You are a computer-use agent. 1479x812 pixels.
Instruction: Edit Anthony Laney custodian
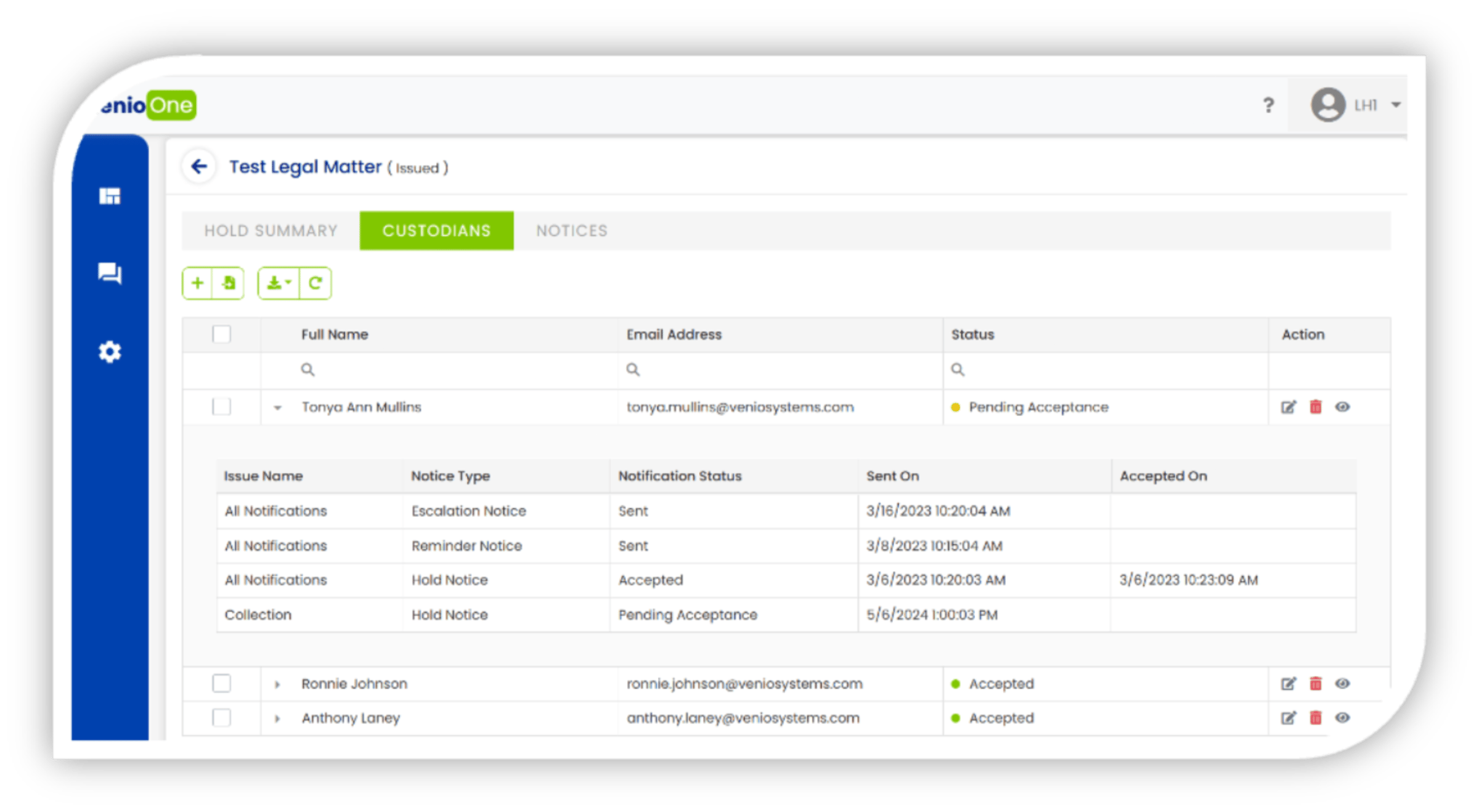(1288, 718)
